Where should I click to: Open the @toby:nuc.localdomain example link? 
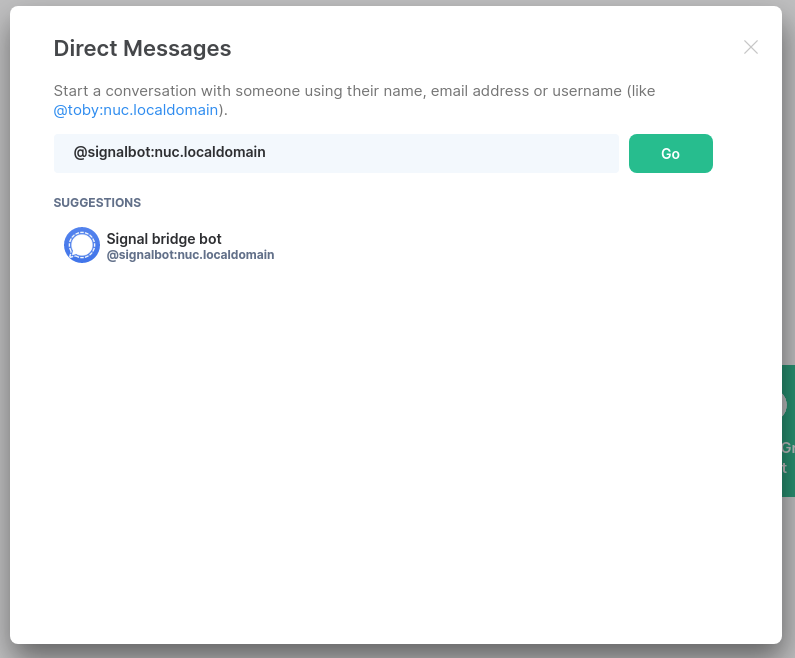pos(136,110)
